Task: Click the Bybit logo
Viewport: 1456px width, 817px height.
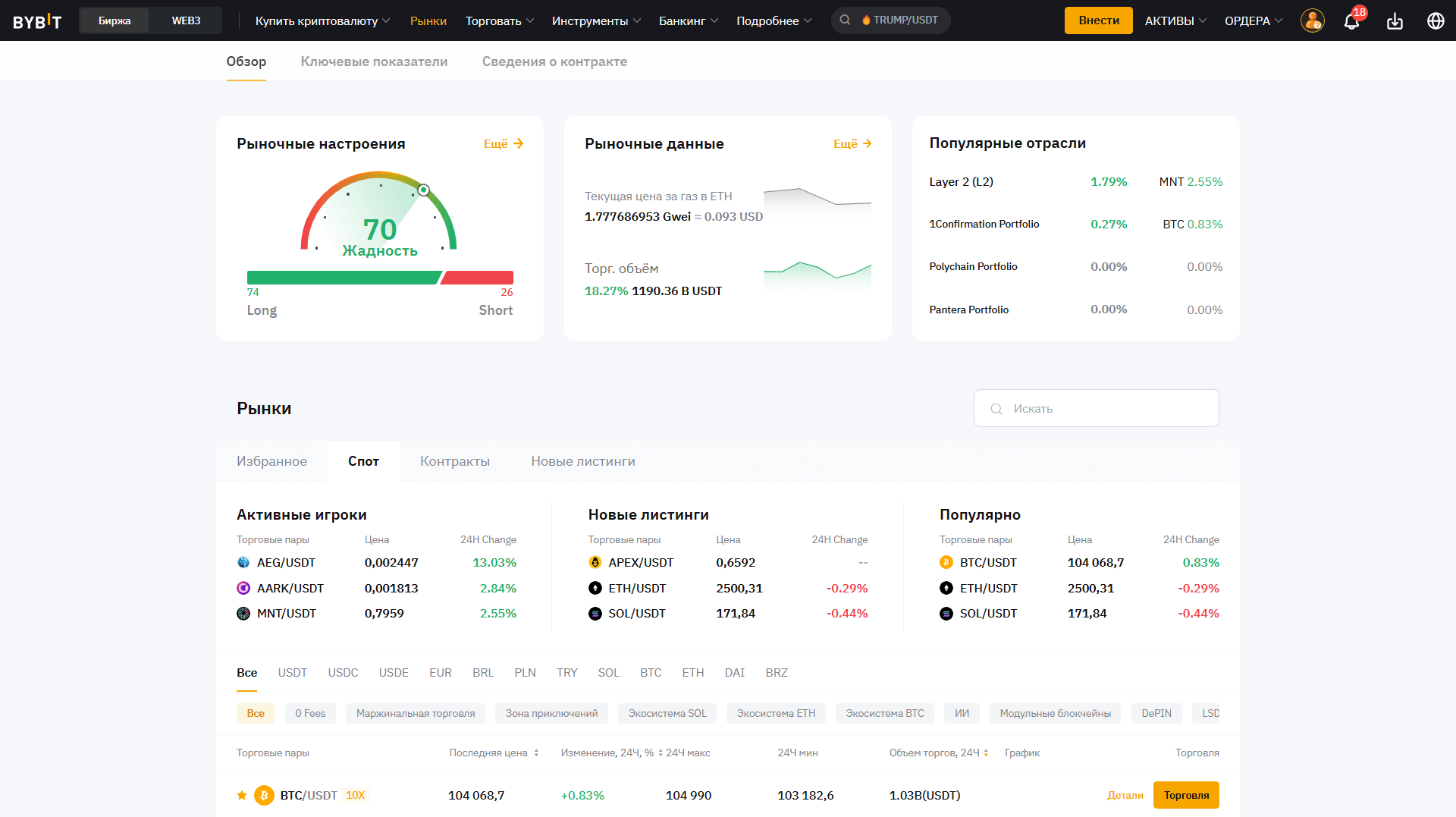Action: (37, 21)
